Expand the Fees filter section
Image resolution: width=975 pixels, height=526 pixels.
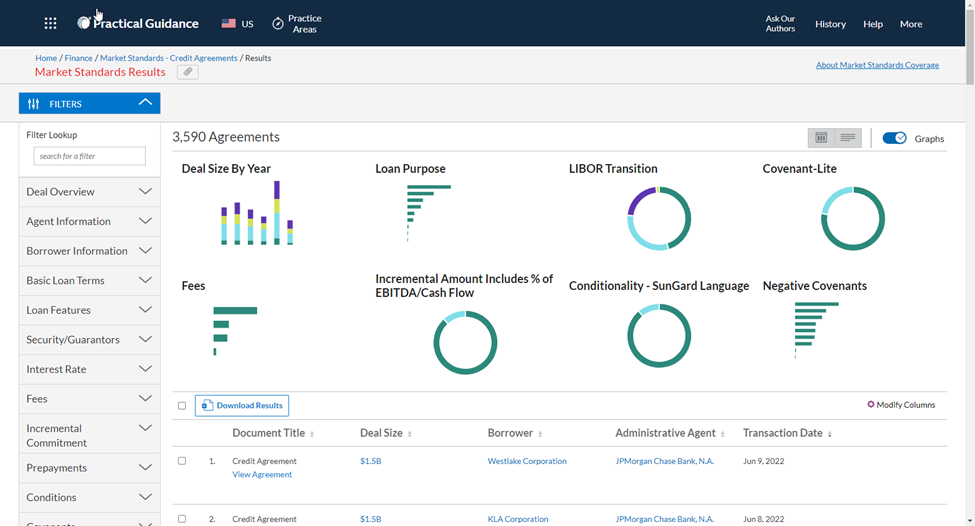tap(90, 399)
